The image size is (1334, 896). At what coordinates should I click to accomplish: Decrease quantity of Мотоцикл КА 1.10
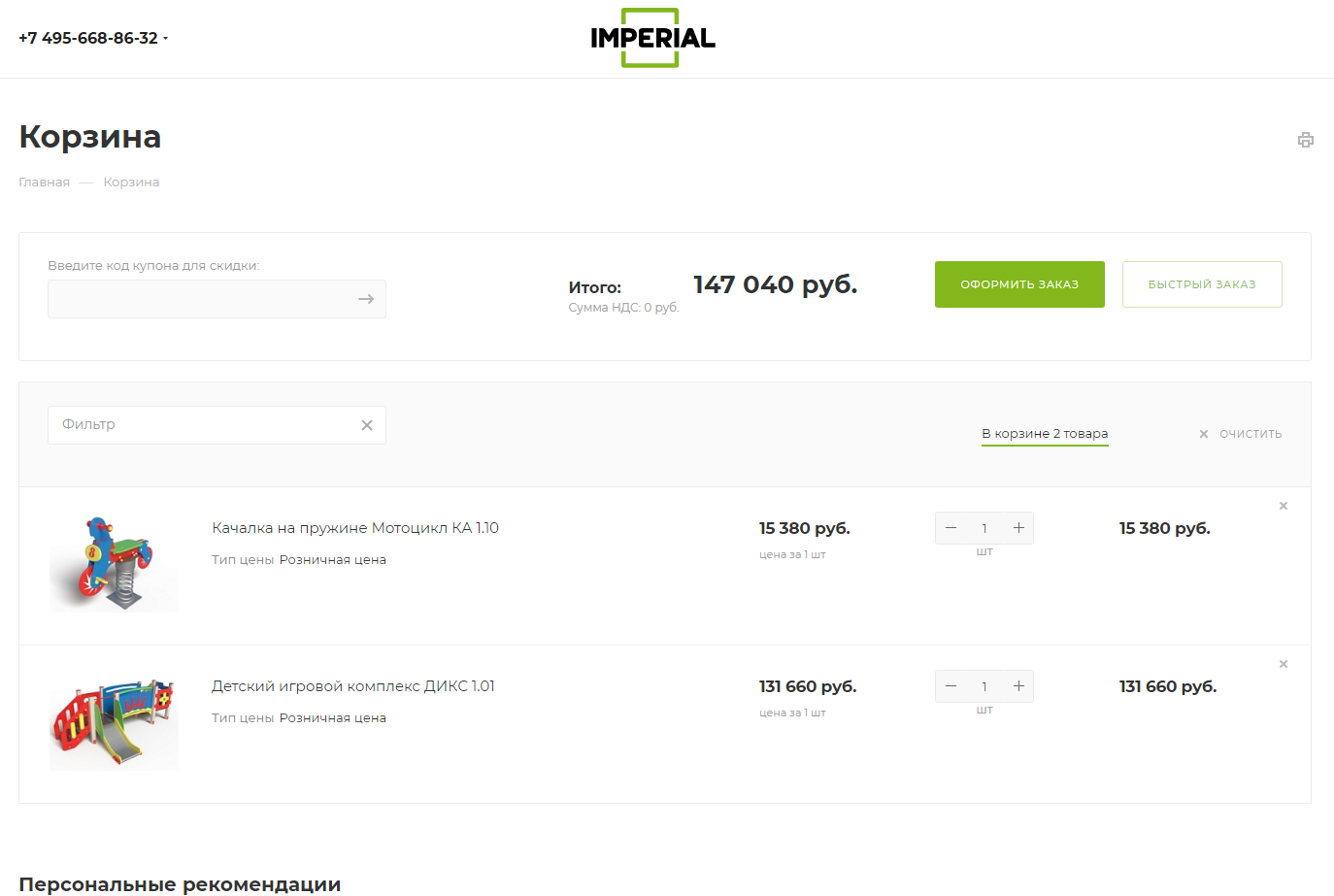pyautogui.click(x=950, y=528)
